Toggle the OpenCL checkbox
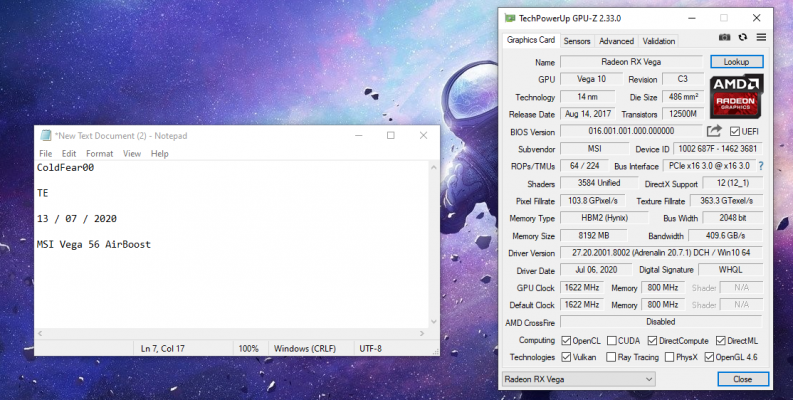This screenshot has height=400, width=793. click(566, 341)
